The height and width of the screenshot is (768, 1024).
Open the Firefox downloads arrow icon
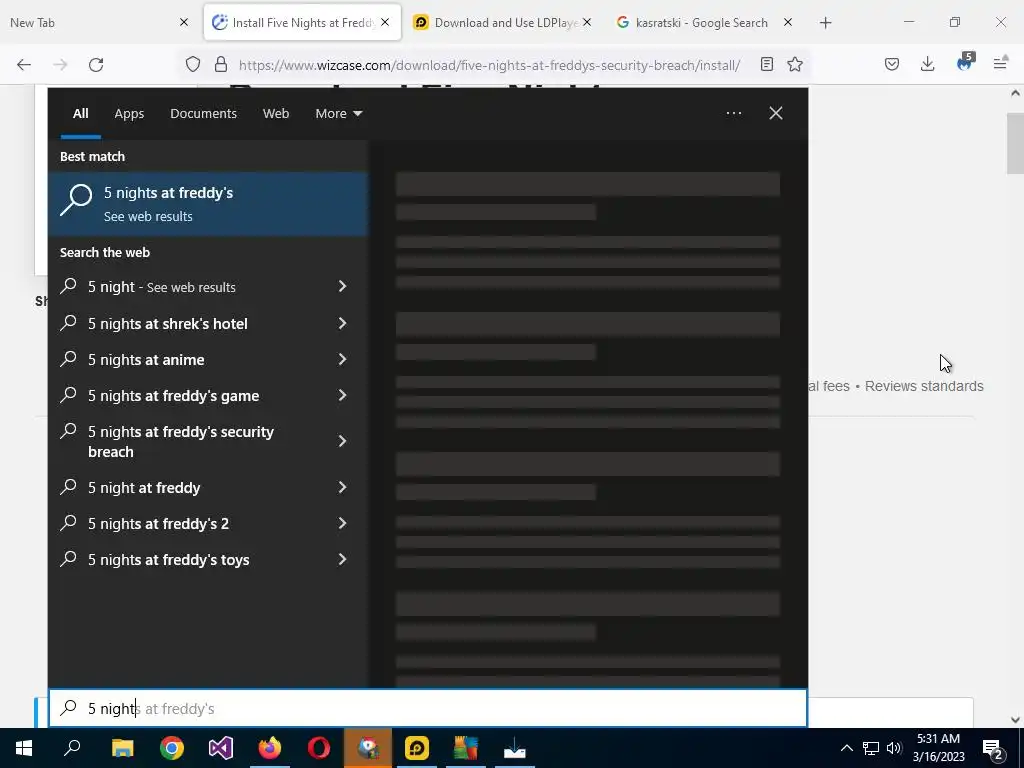[927, 64]
